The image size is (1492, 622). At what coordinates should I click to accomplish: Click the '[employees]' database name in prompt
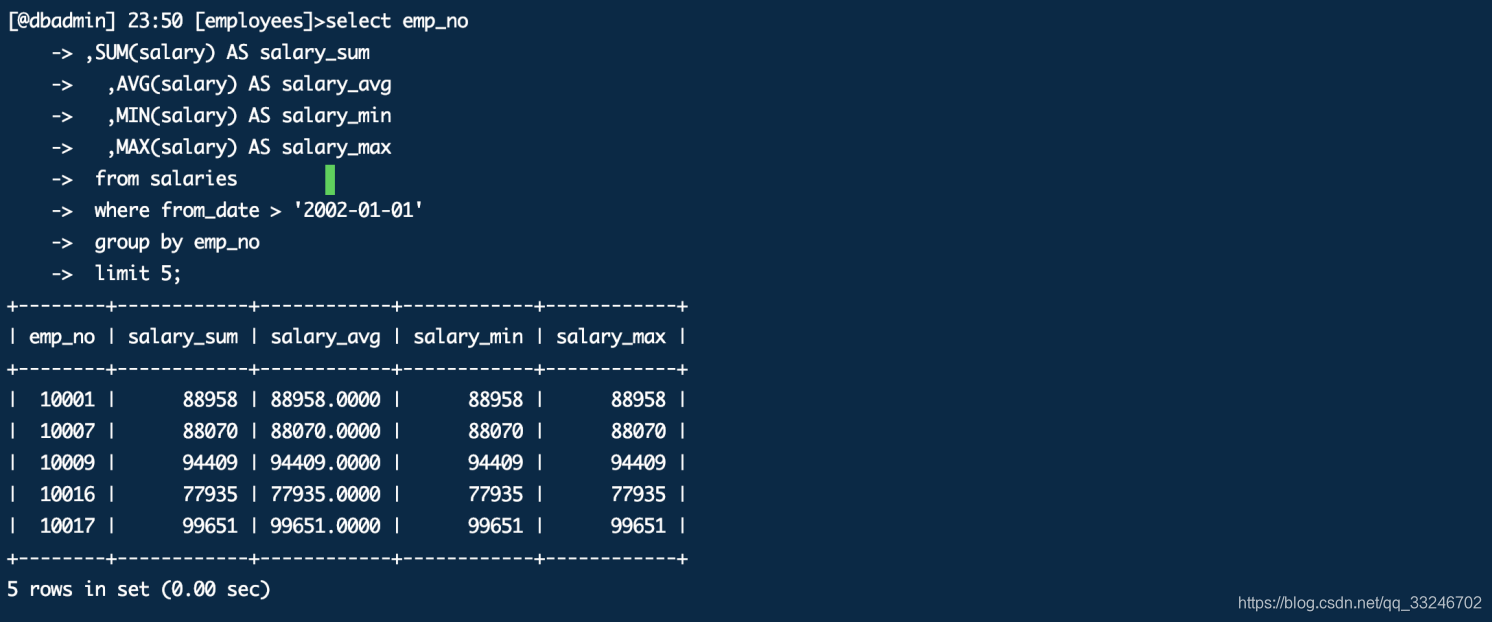(x=253, y=21)
